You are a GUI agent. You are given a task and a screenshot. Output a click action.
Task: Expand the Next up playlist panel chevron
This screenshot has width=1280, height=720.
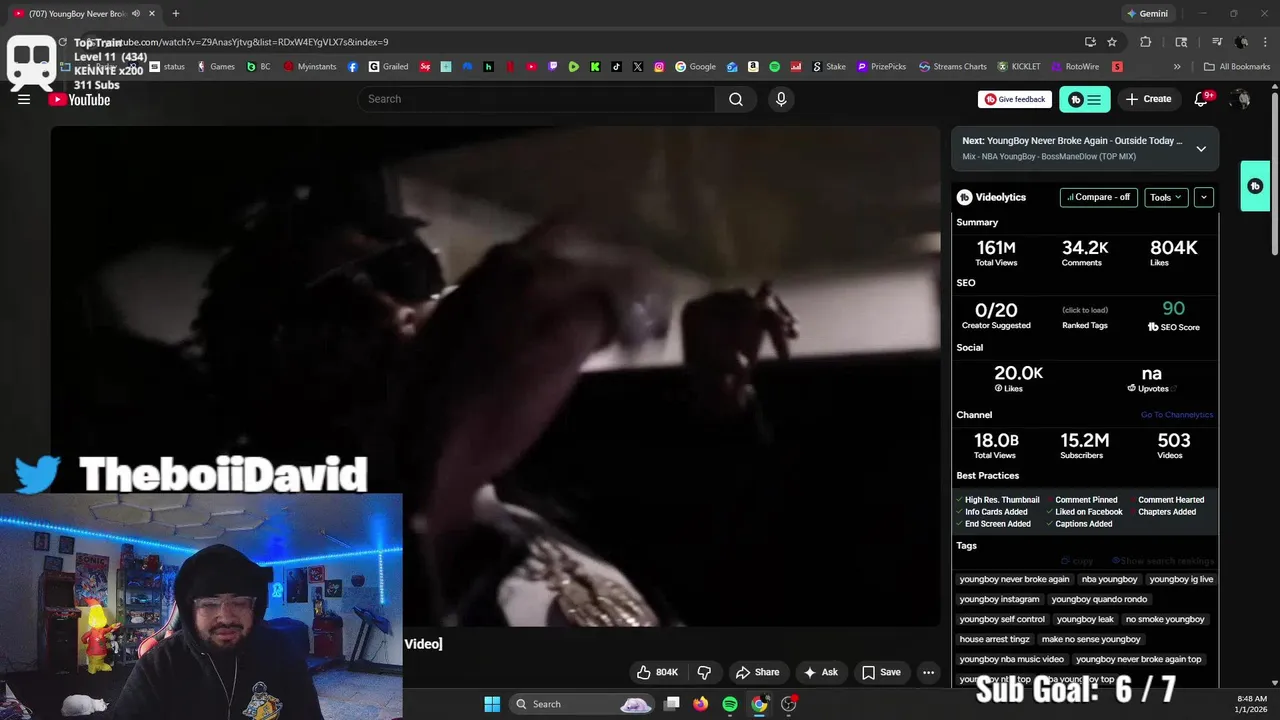click(x=1201, y=149)
